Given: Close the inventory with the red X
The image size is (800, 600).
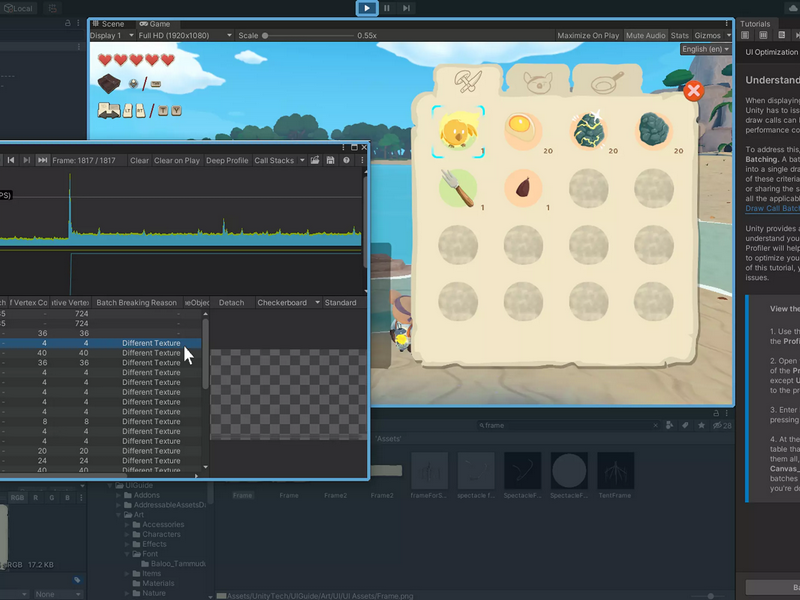Looking at the screenshot, I should point(693,91).
